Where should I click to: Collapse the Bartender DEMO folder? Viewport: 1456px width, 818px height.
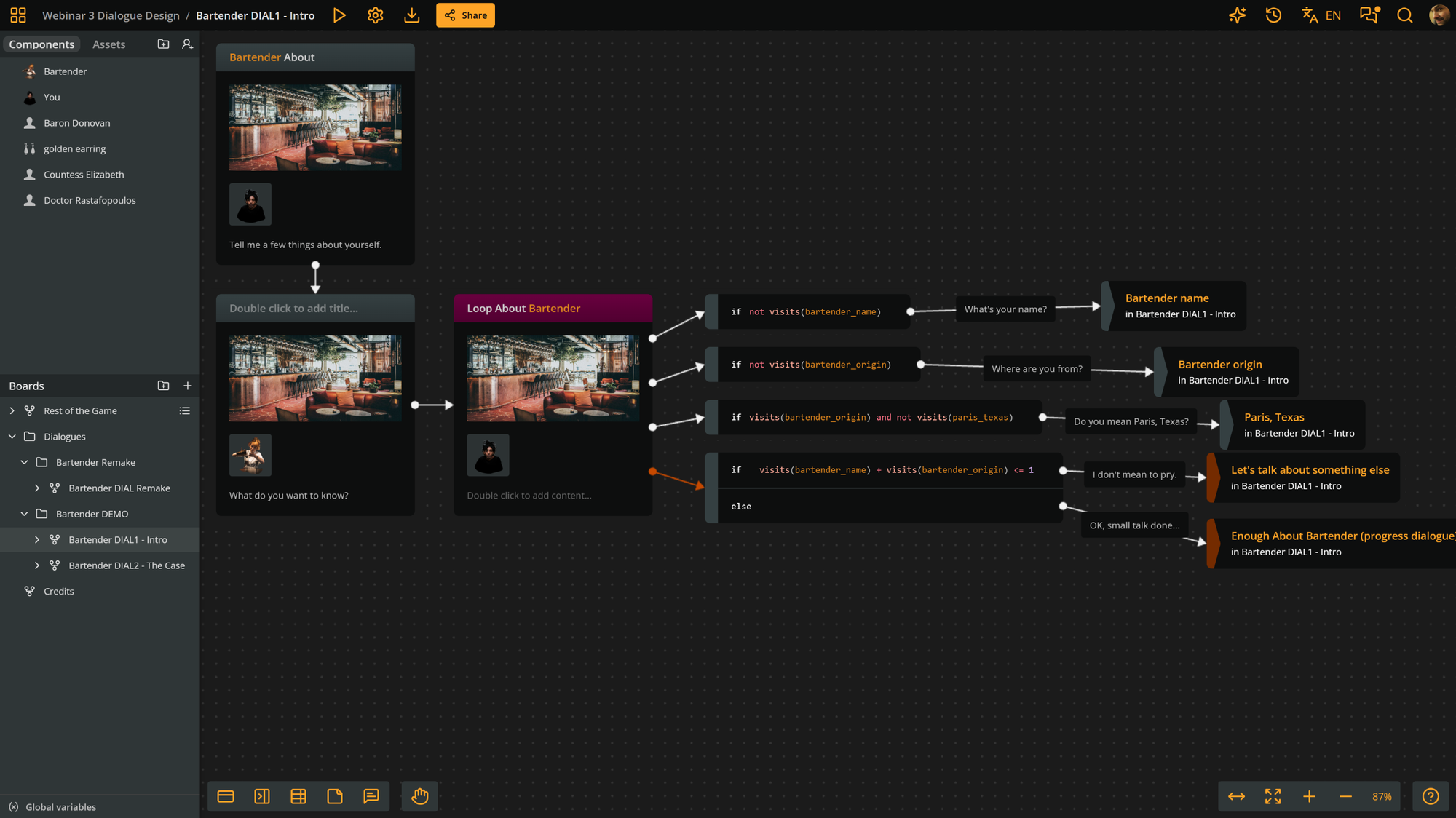pos(24,514)
